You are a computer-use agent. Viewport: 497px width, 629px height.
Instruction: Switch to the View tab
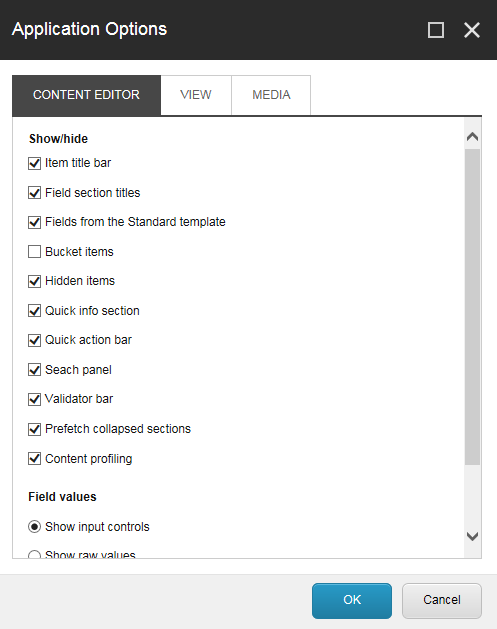[x=196, y=95]
